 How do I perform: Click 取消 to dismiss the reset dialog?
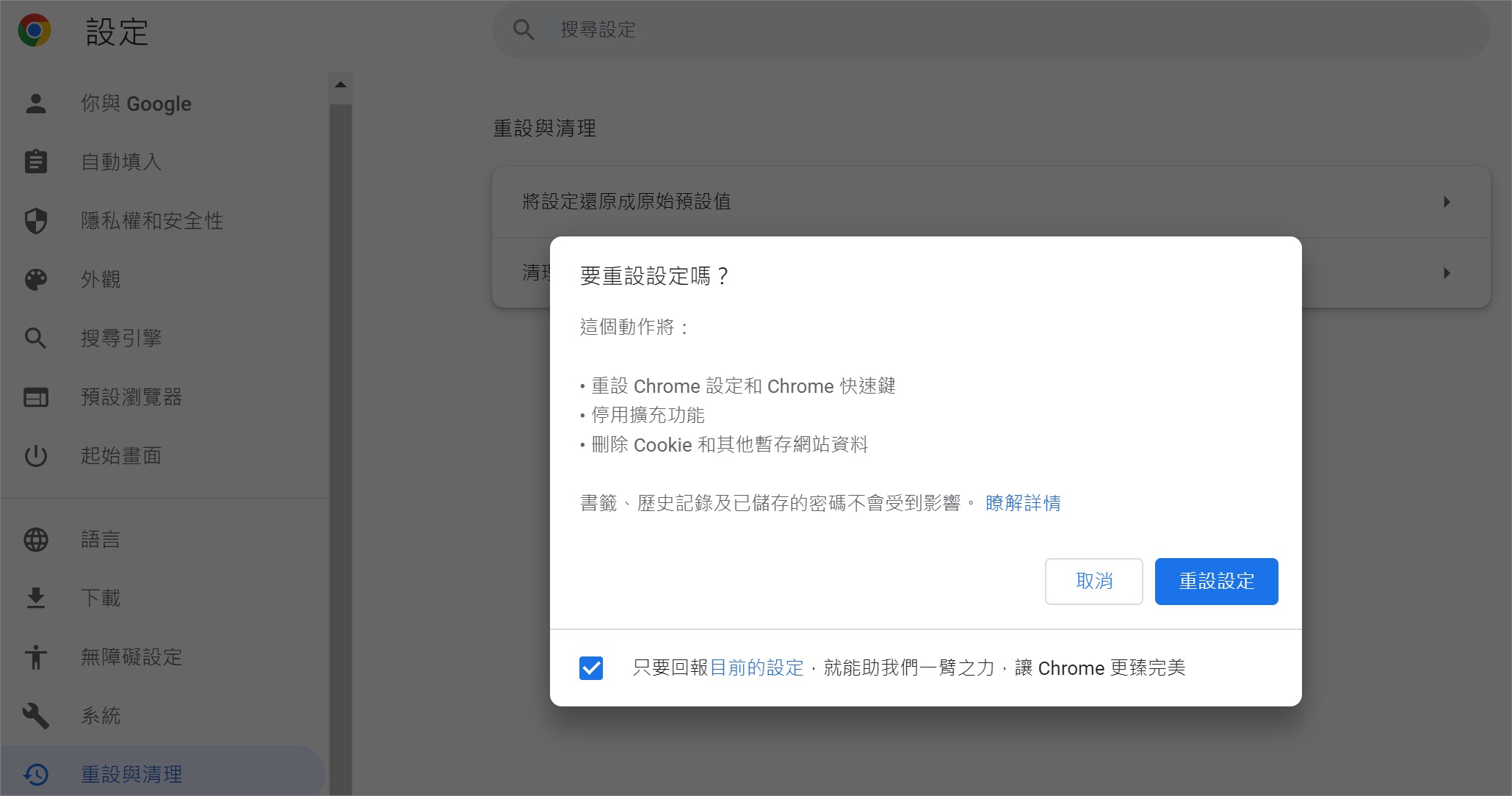(x=1094, y=581)
